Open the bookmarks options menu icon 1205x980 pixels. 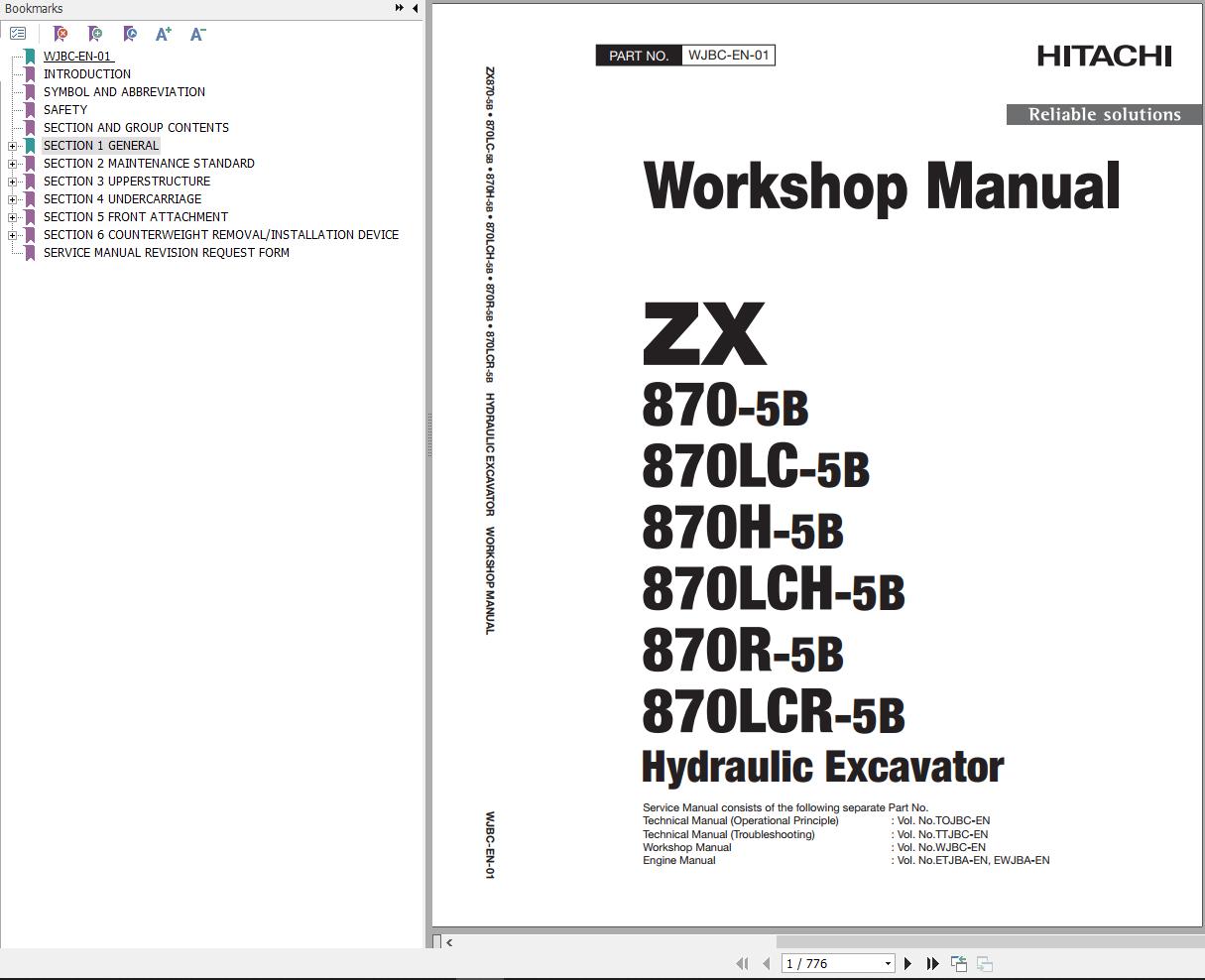[18, 34]
